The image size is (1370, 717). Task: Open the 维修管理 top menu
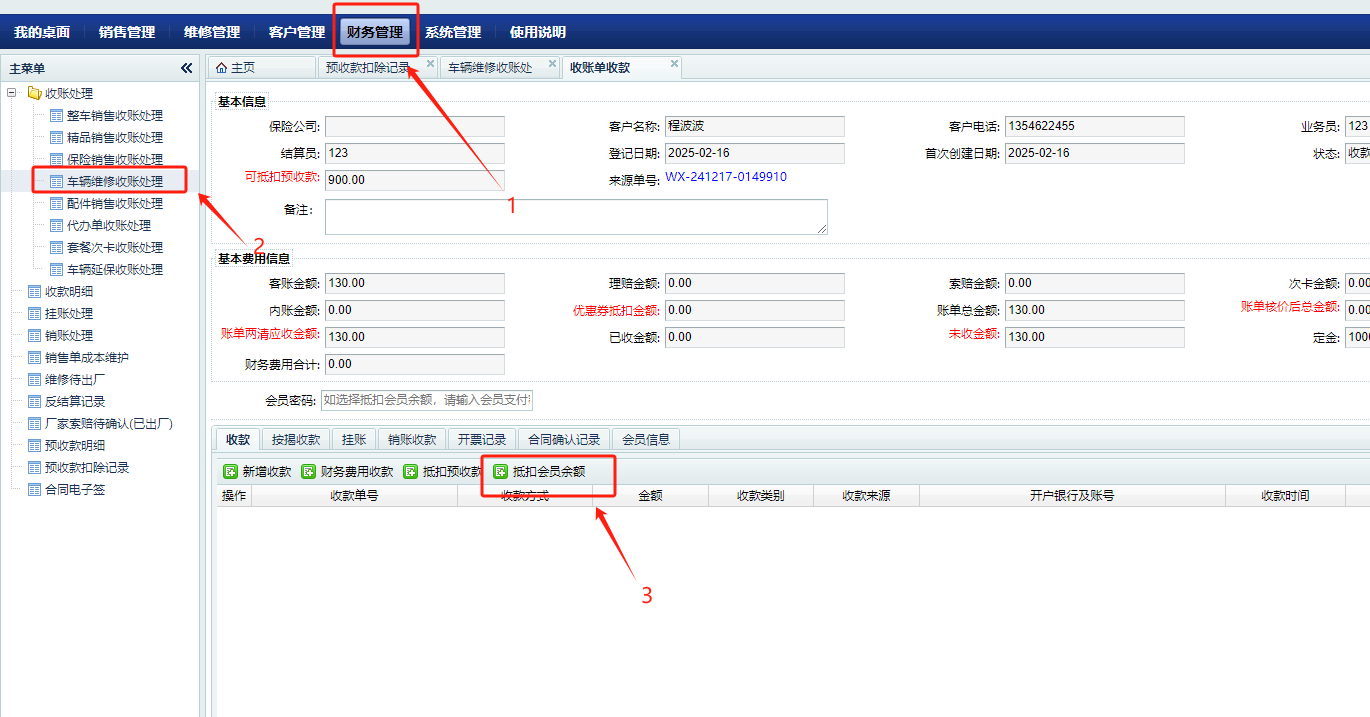click(212, 32)
